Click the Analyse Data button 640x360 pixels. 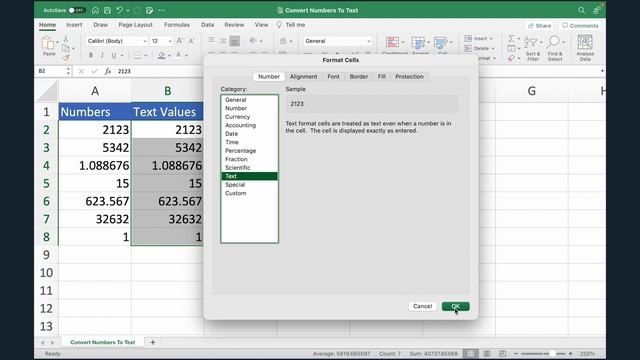pos(585,48)
